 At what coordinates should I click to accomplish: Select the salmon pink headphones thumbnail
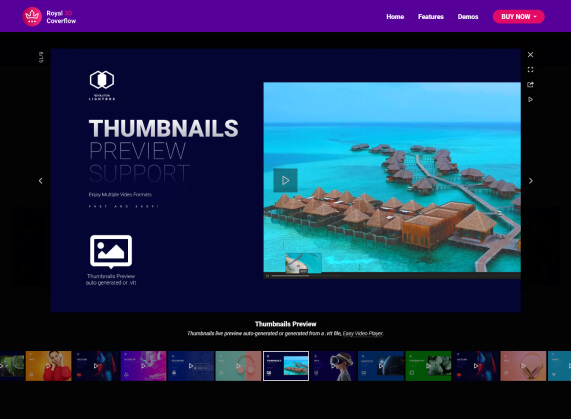click(523, 366)
